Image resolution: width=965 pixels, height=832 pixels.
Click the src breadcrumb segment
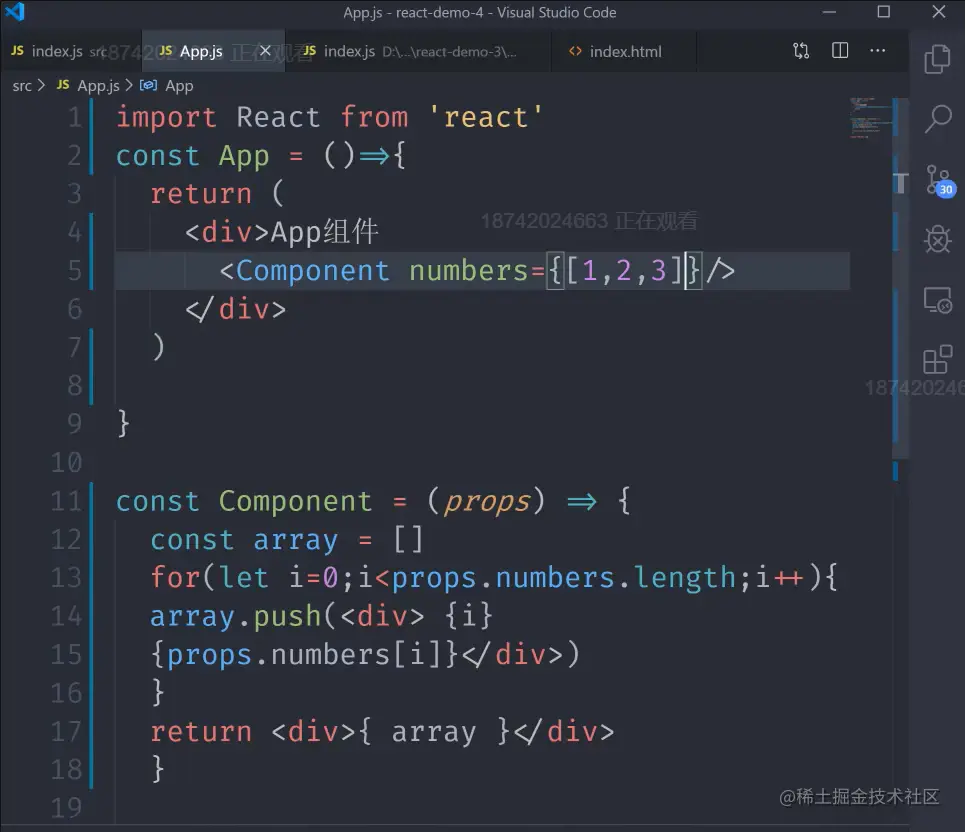pos(22,86)
